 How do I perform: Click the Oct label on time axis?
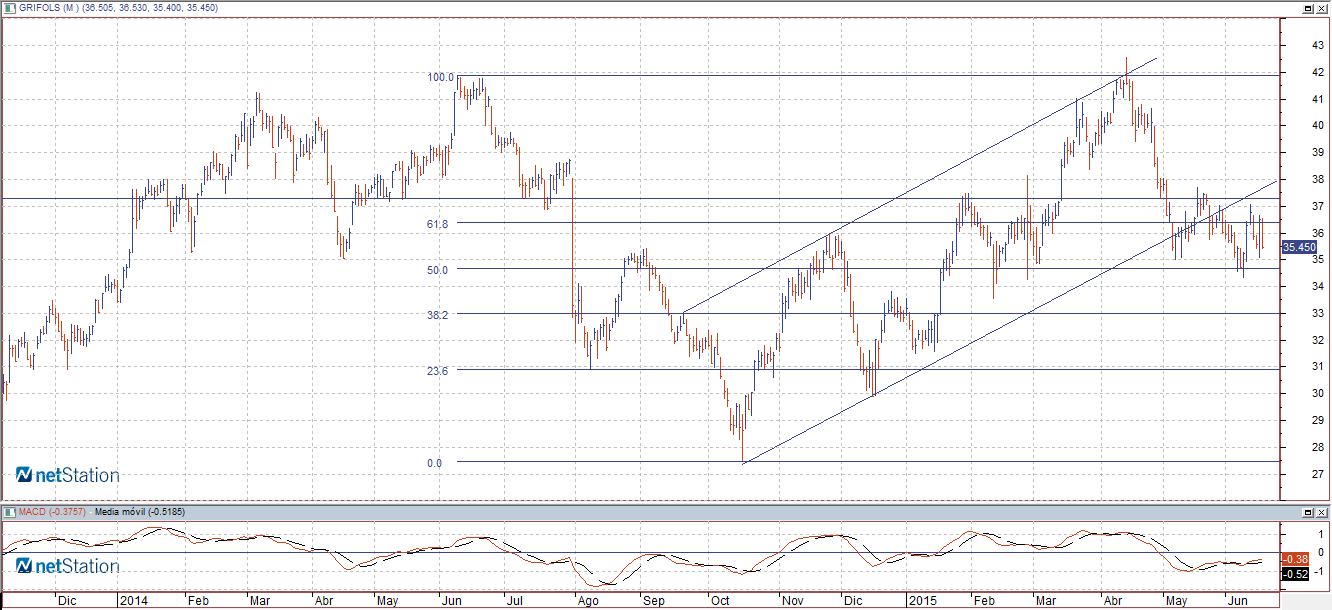tap(719, 602)
